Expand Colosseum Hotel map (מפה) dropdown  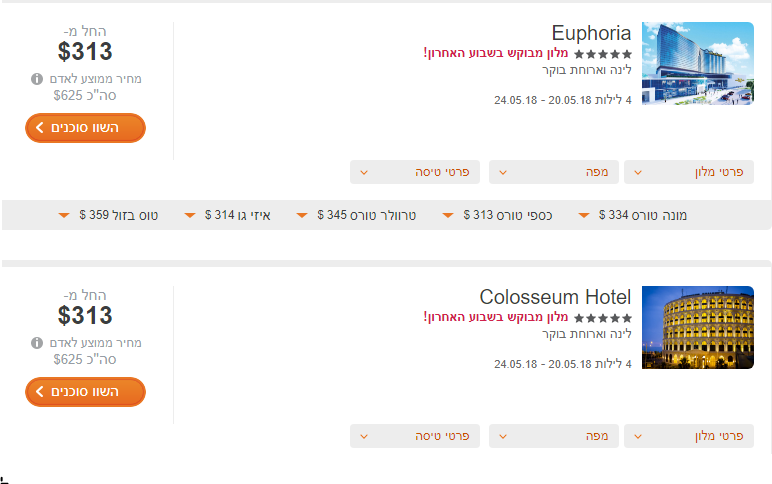click(553, 436)
